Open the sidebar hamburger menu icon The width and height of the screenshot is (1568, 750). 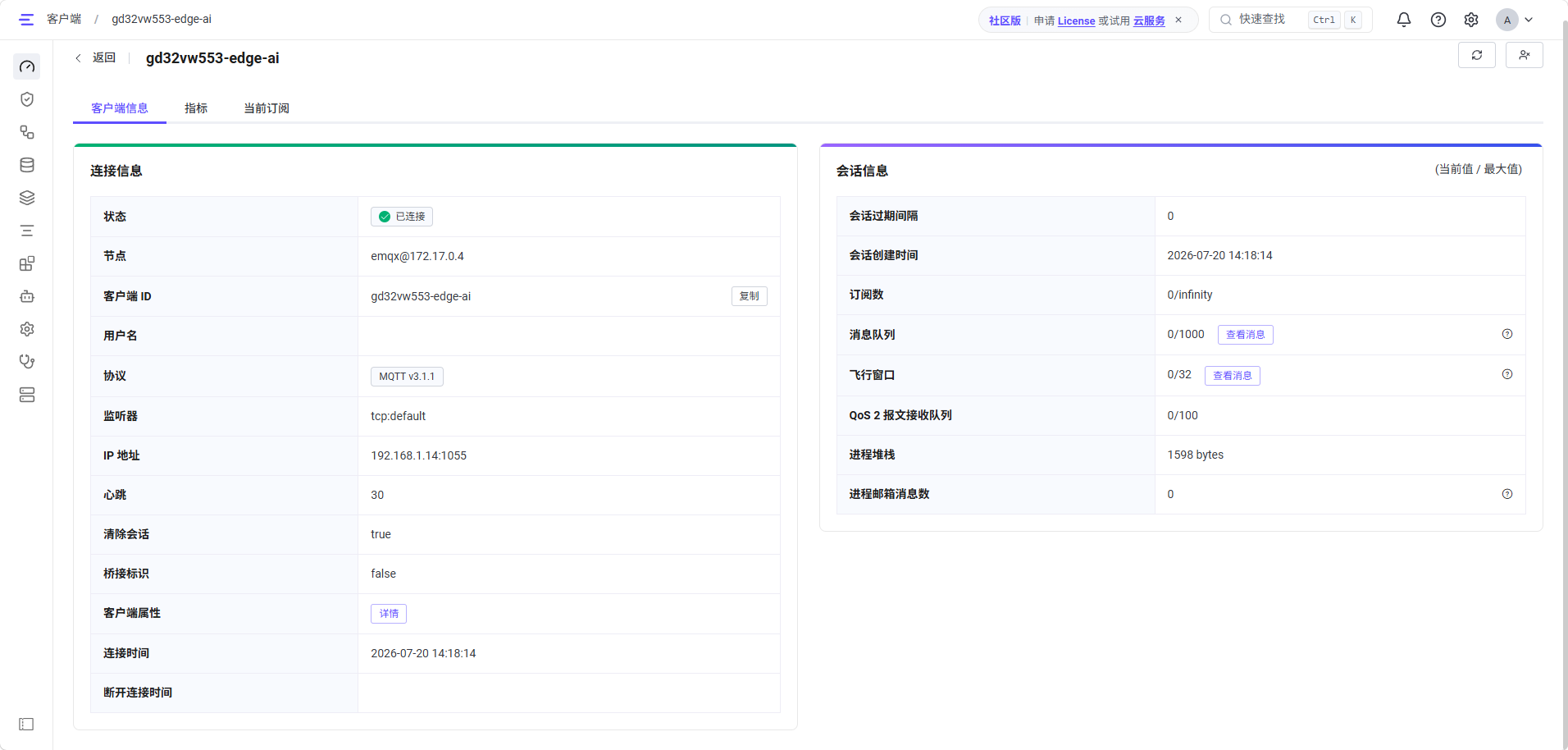pos(26,19)
